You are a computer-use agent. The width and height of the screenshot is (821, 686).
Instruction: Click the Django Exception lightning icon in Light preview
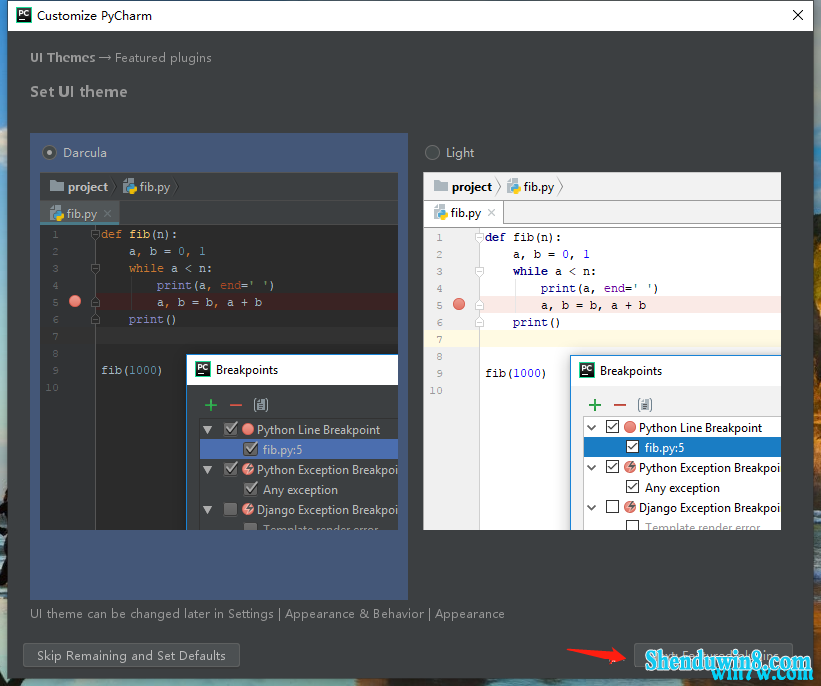(x=630, y=507)
